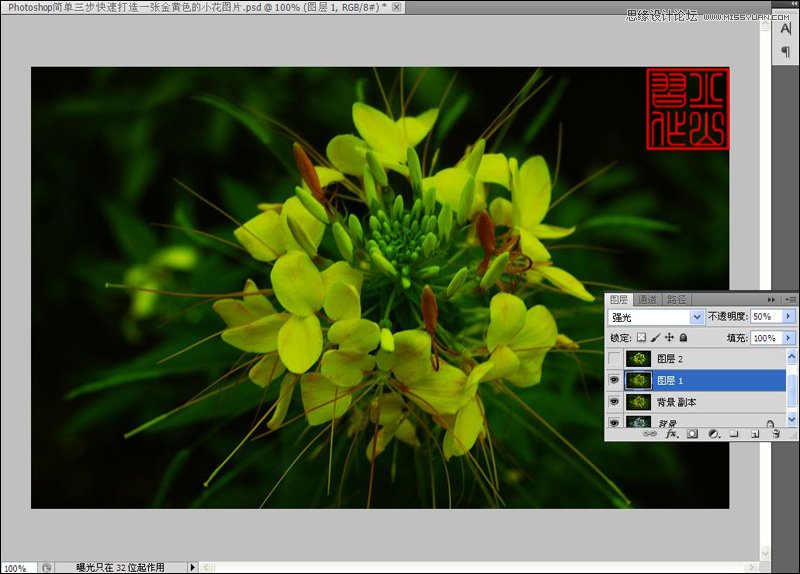Open the 填充 fill slider arrow

point(788,338)
